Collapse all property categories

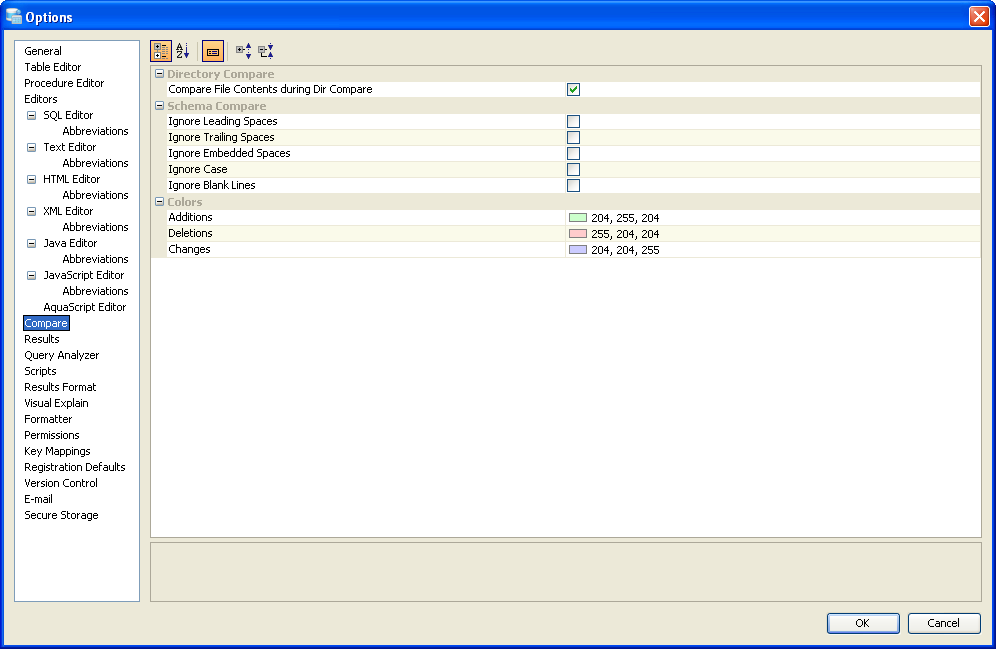(x=266, y=51)
